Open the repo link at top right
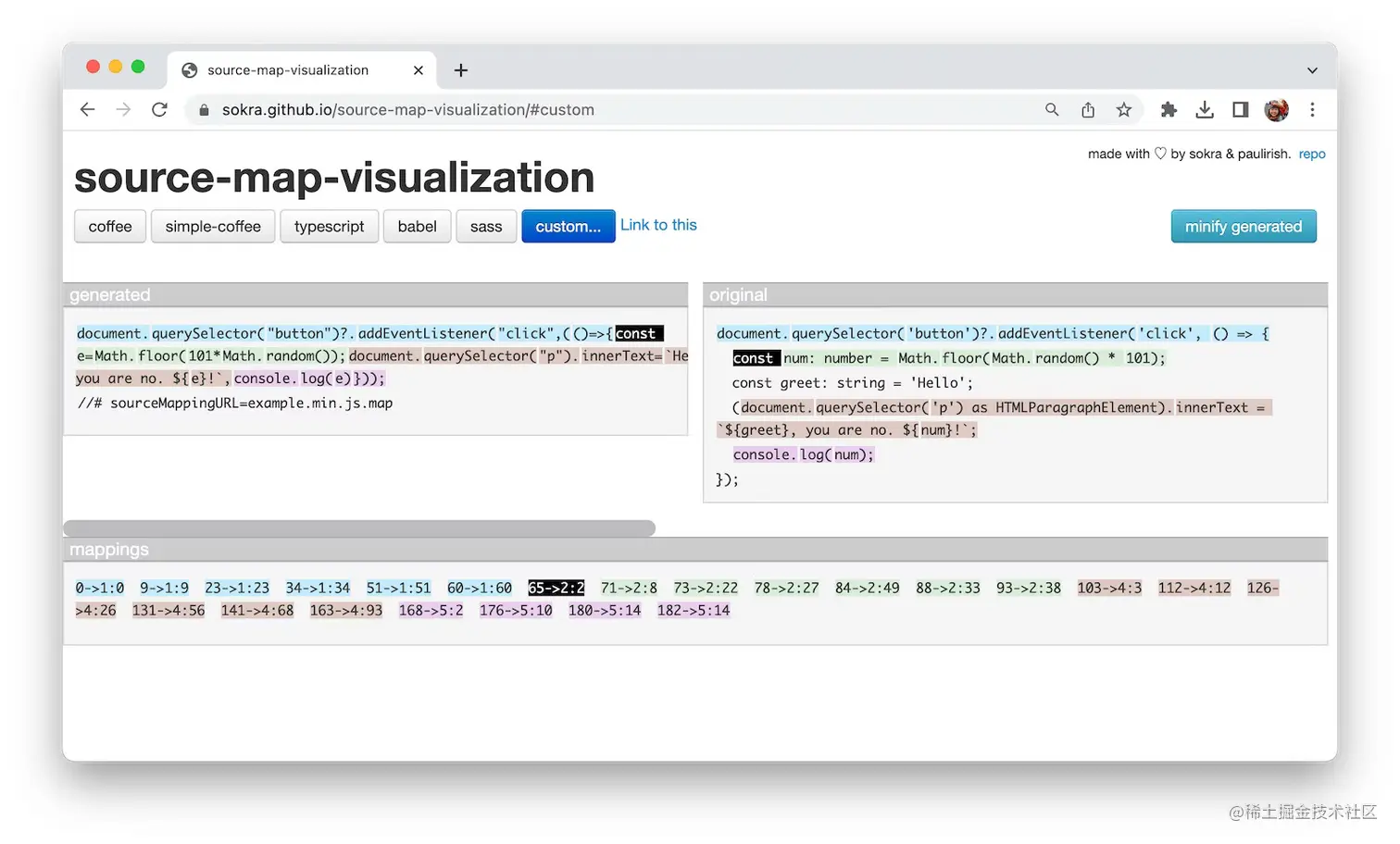This screenshot has width=1400, height=844. click(x=1312, y=154)
